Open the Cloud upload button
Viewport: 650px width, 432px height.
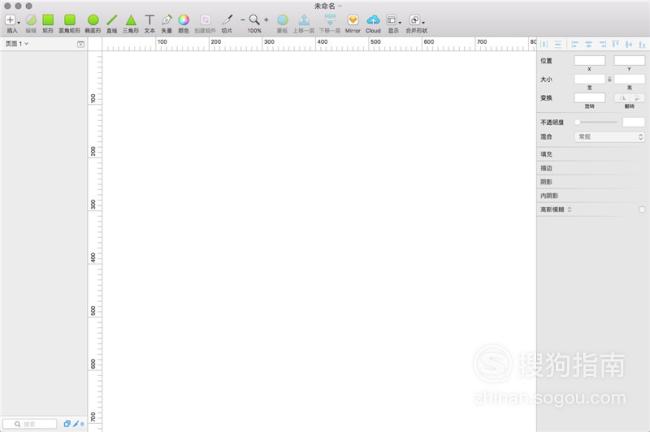(373, 20)
